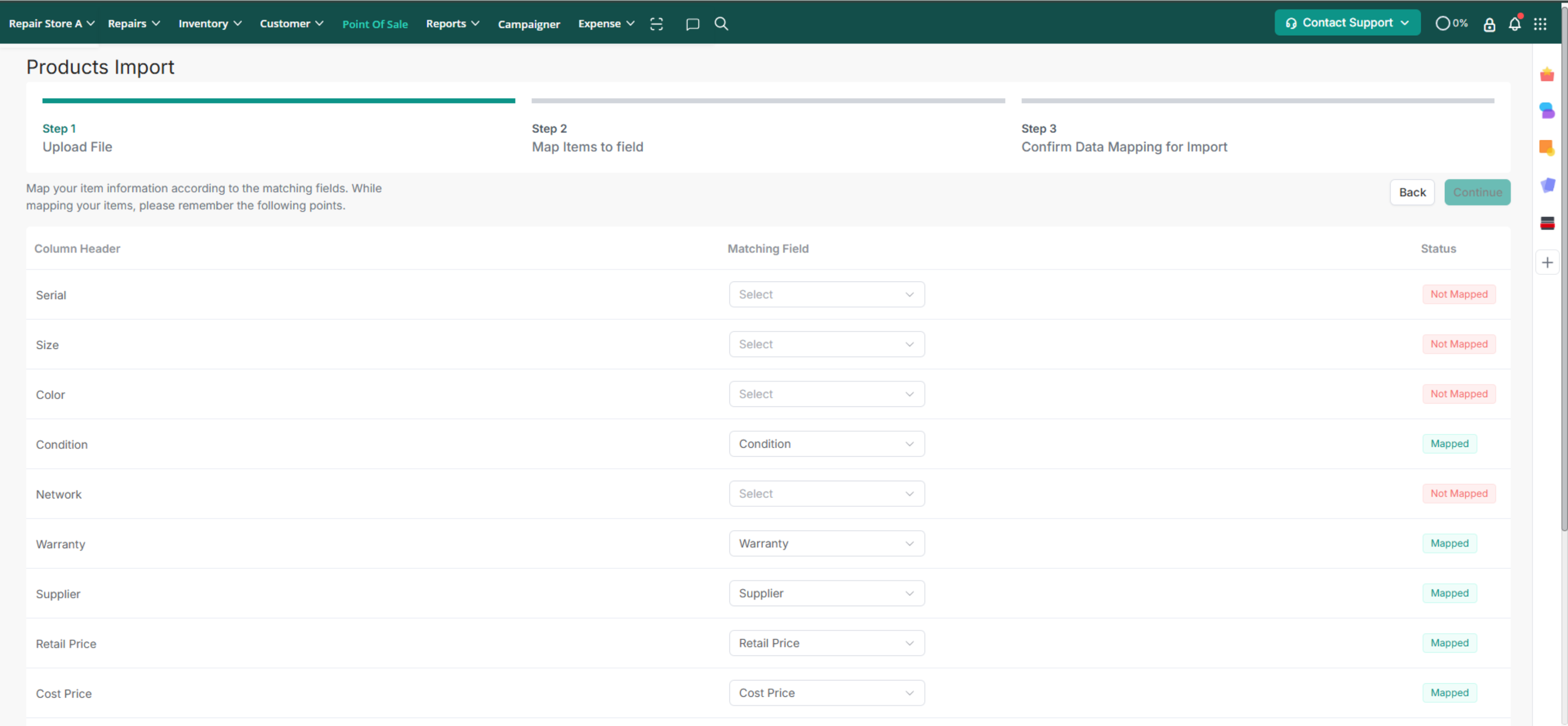This screenshot has height=726, width=1568.
Task: Open the Serial matching field dropdown
Action: point(827,294)
